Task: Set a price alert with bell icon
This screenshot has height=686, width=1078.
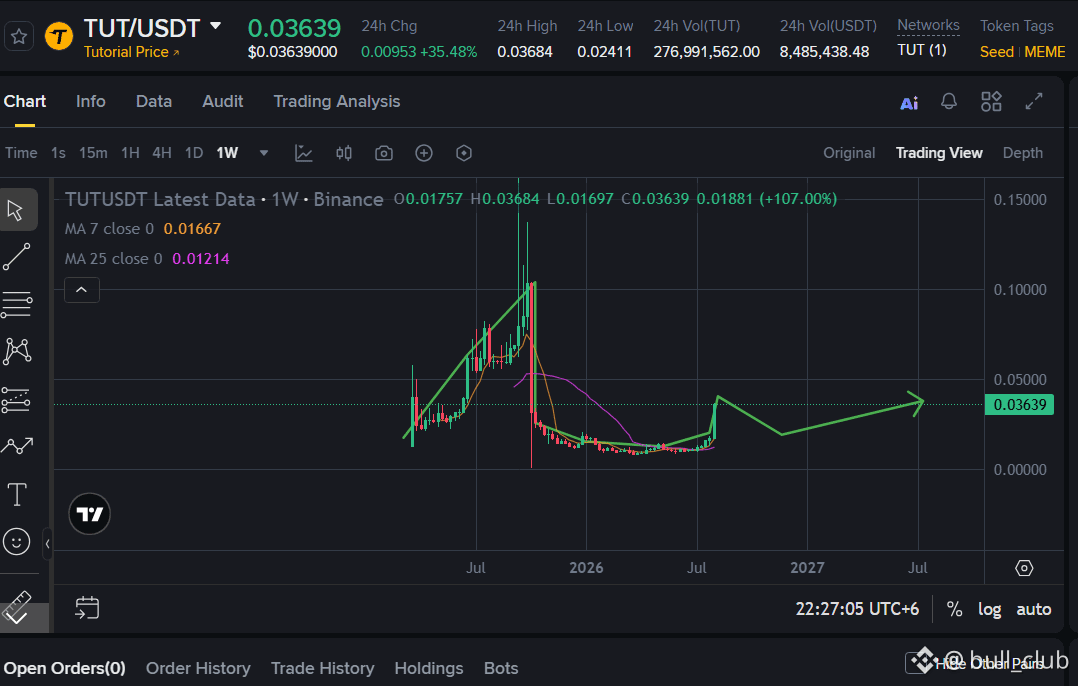Action: pyautogui.click(x=949, y=102)
